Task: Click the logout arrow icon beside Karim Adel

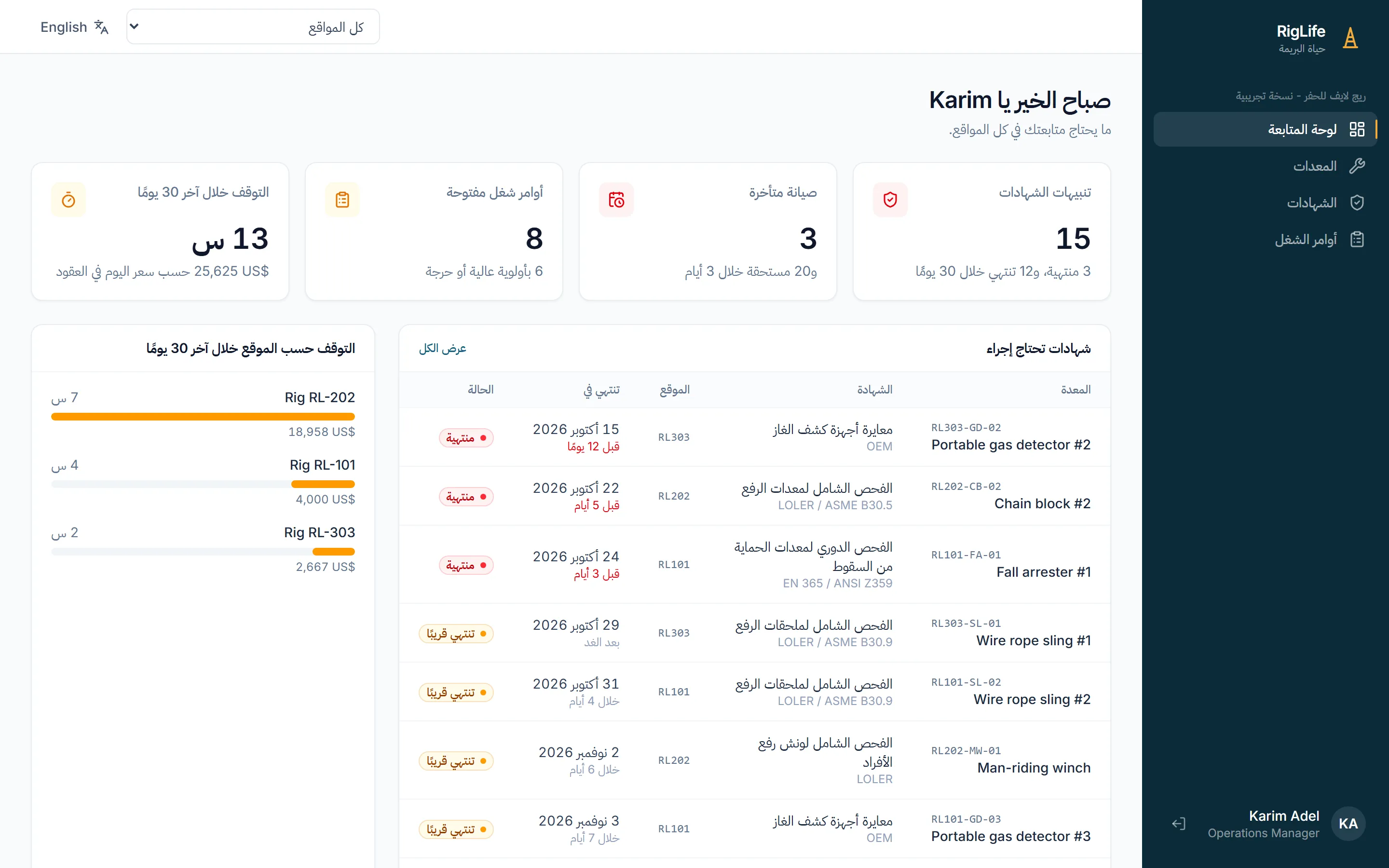Action: click(1178, 824)
